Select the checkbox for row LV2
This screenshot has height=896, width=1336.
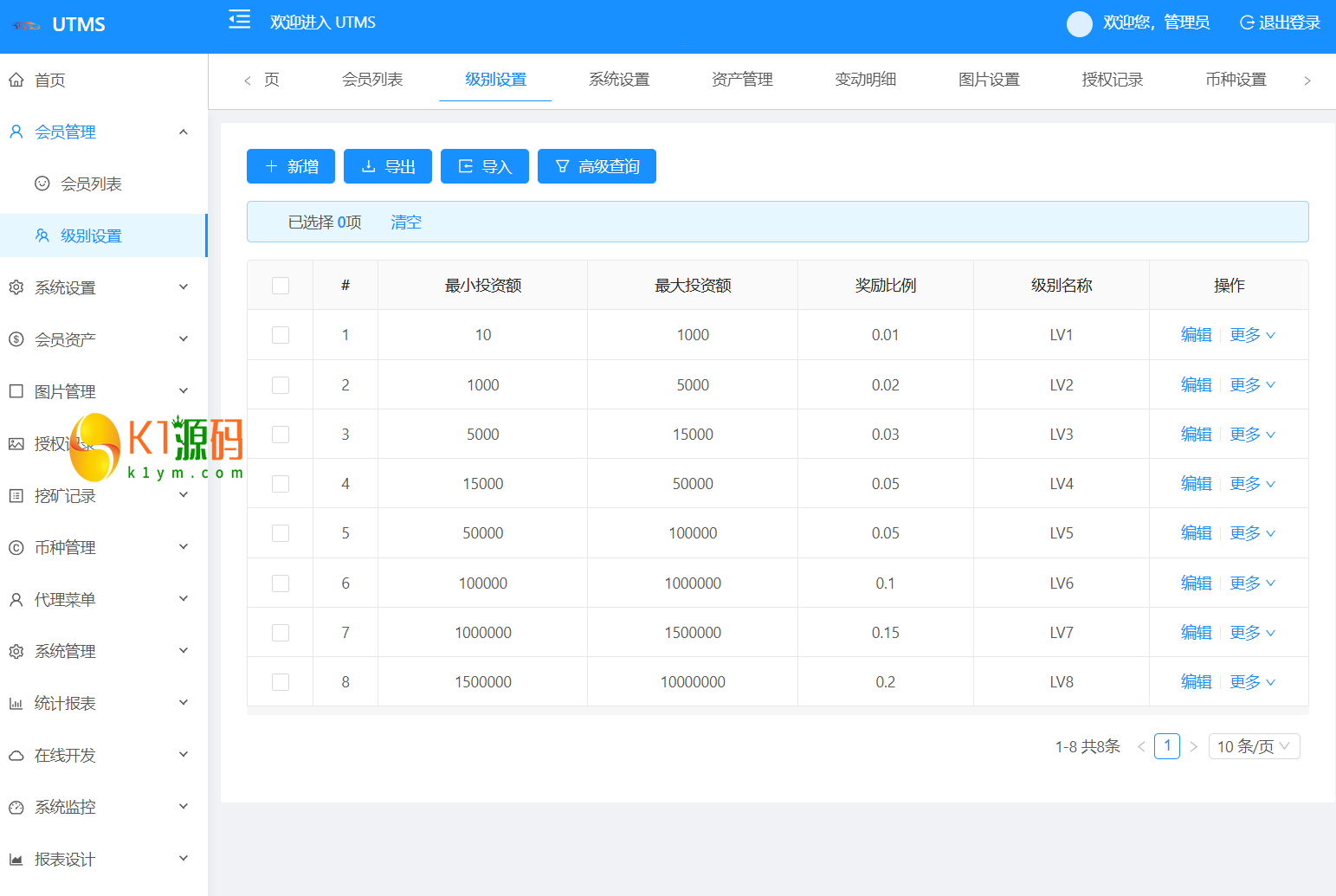pos(281,385)
